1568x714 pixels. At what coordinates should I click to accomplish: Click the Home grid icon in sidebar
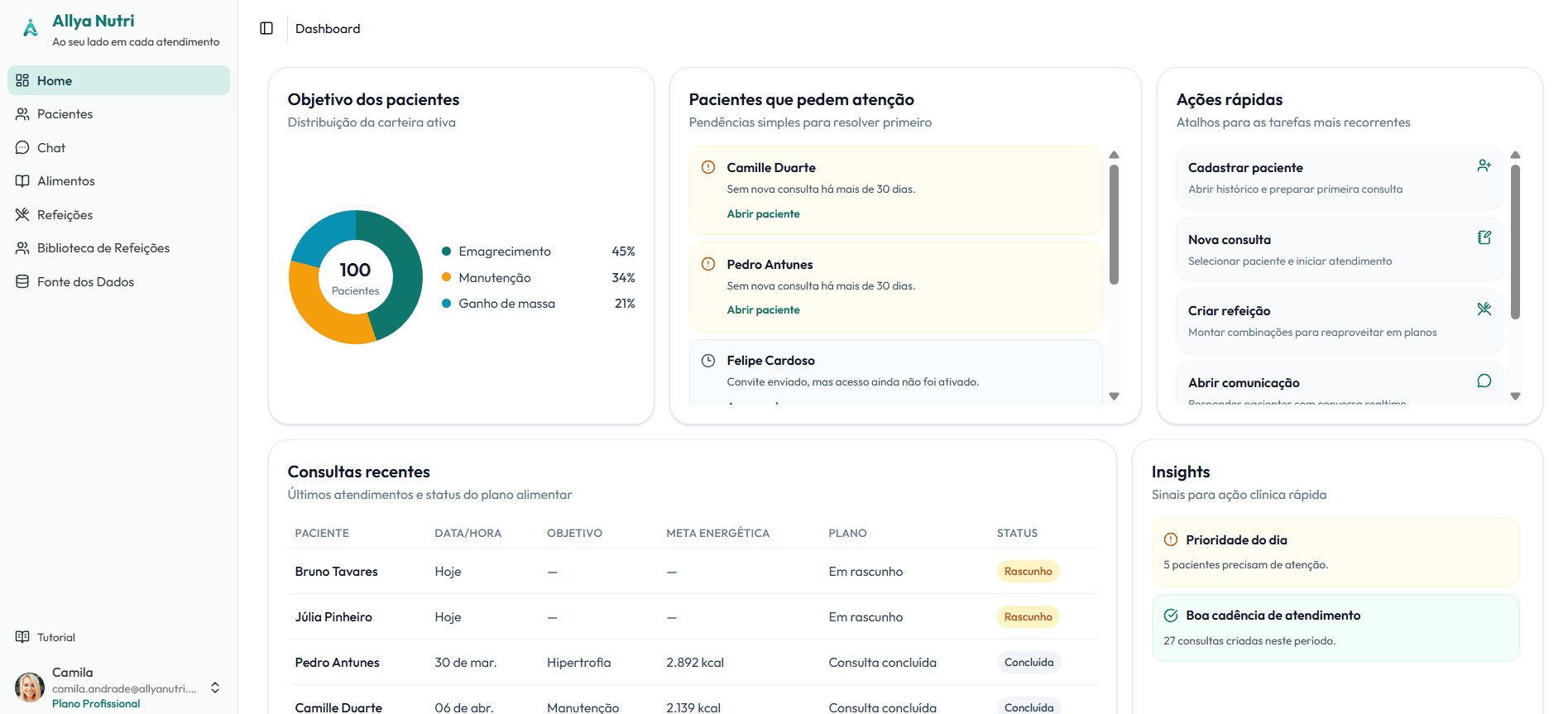(x=22, y=80)
